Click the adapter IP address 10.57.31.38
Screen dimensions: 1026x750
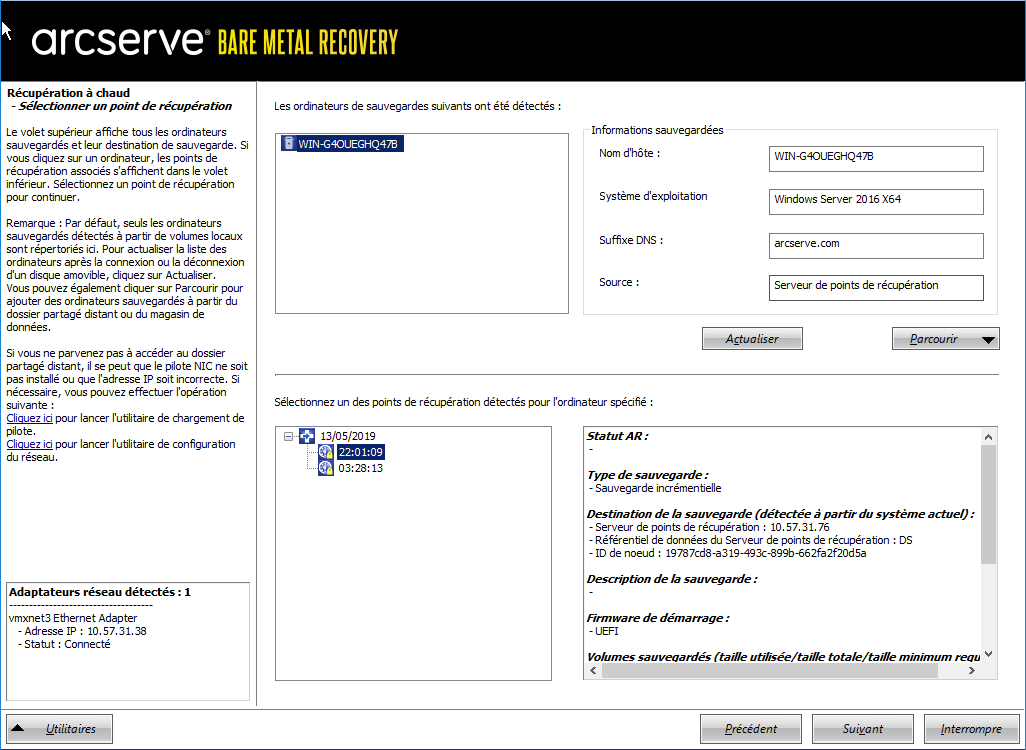(117, 632)
